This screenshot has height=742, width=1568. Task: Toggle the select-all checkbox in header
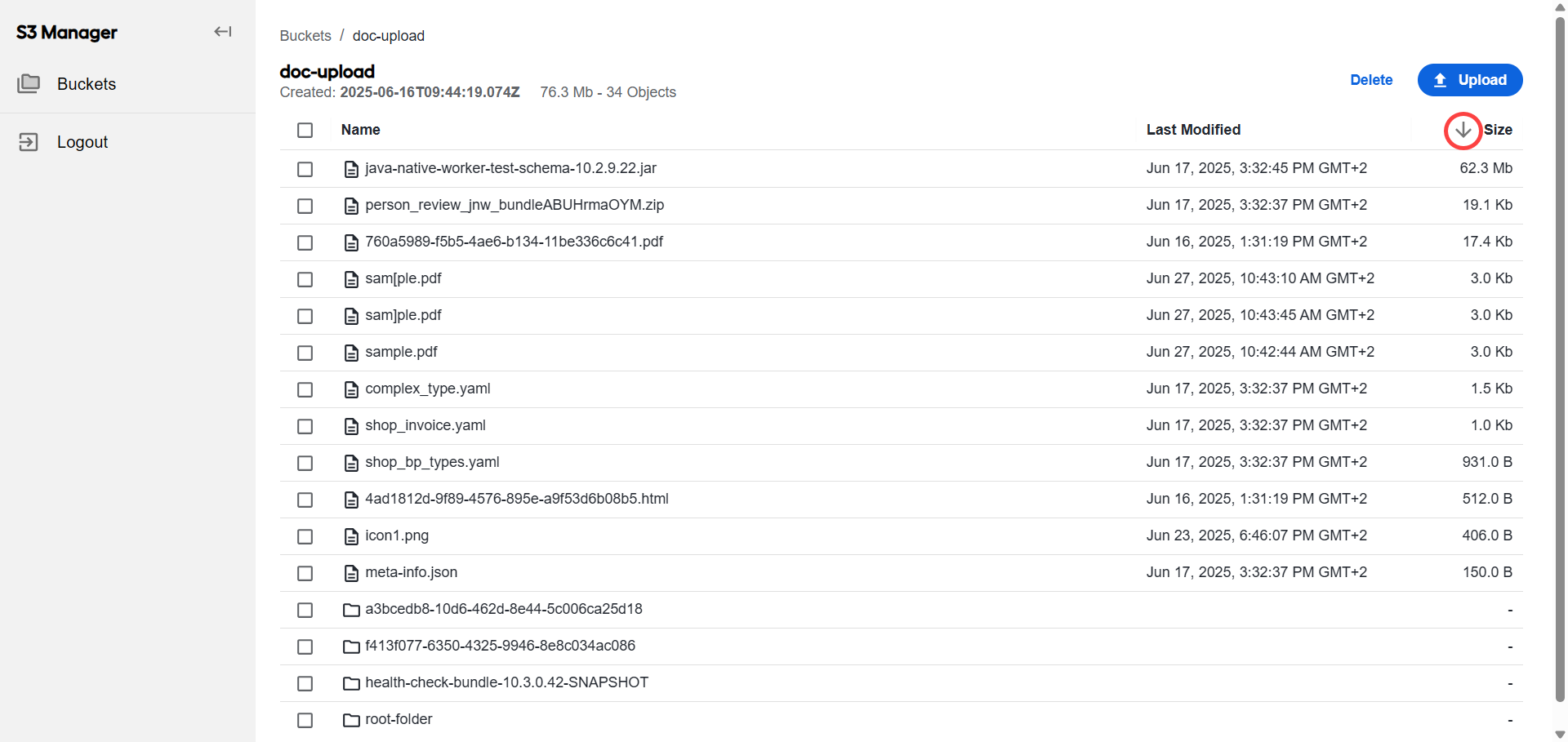(305, 130)
